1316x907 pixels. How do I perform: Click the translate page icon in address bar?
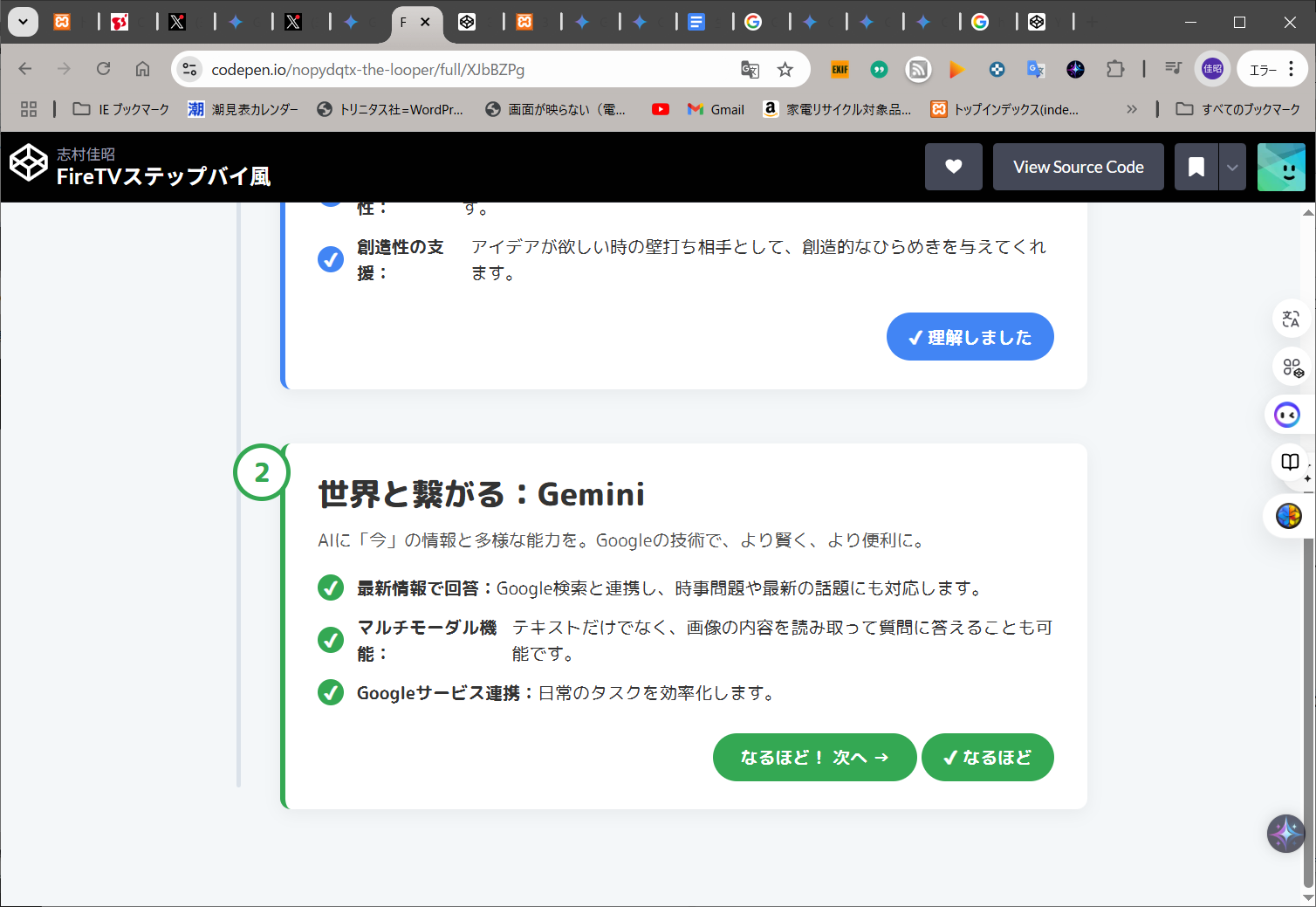[x=750, y=70]
